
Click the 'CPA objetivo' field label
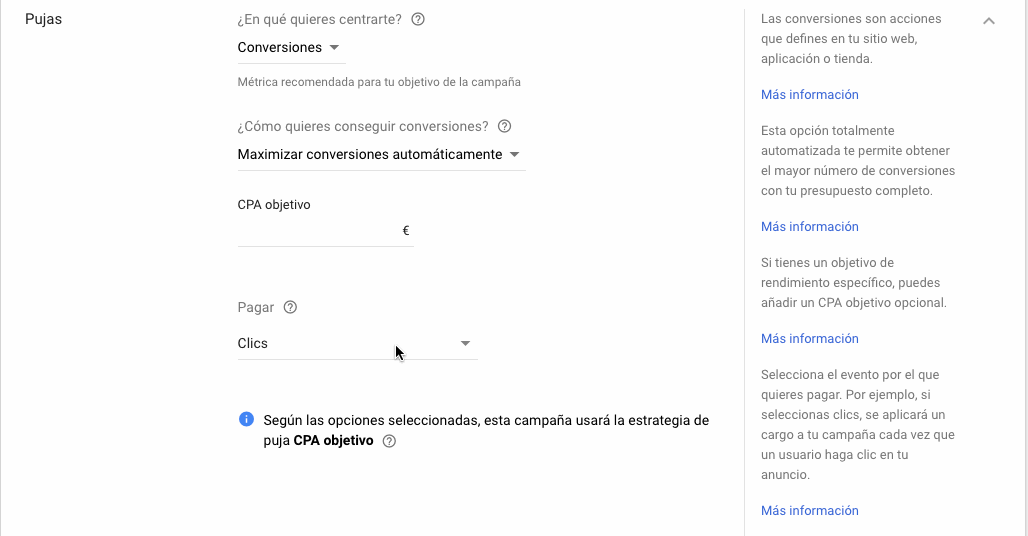coord(274,204)
